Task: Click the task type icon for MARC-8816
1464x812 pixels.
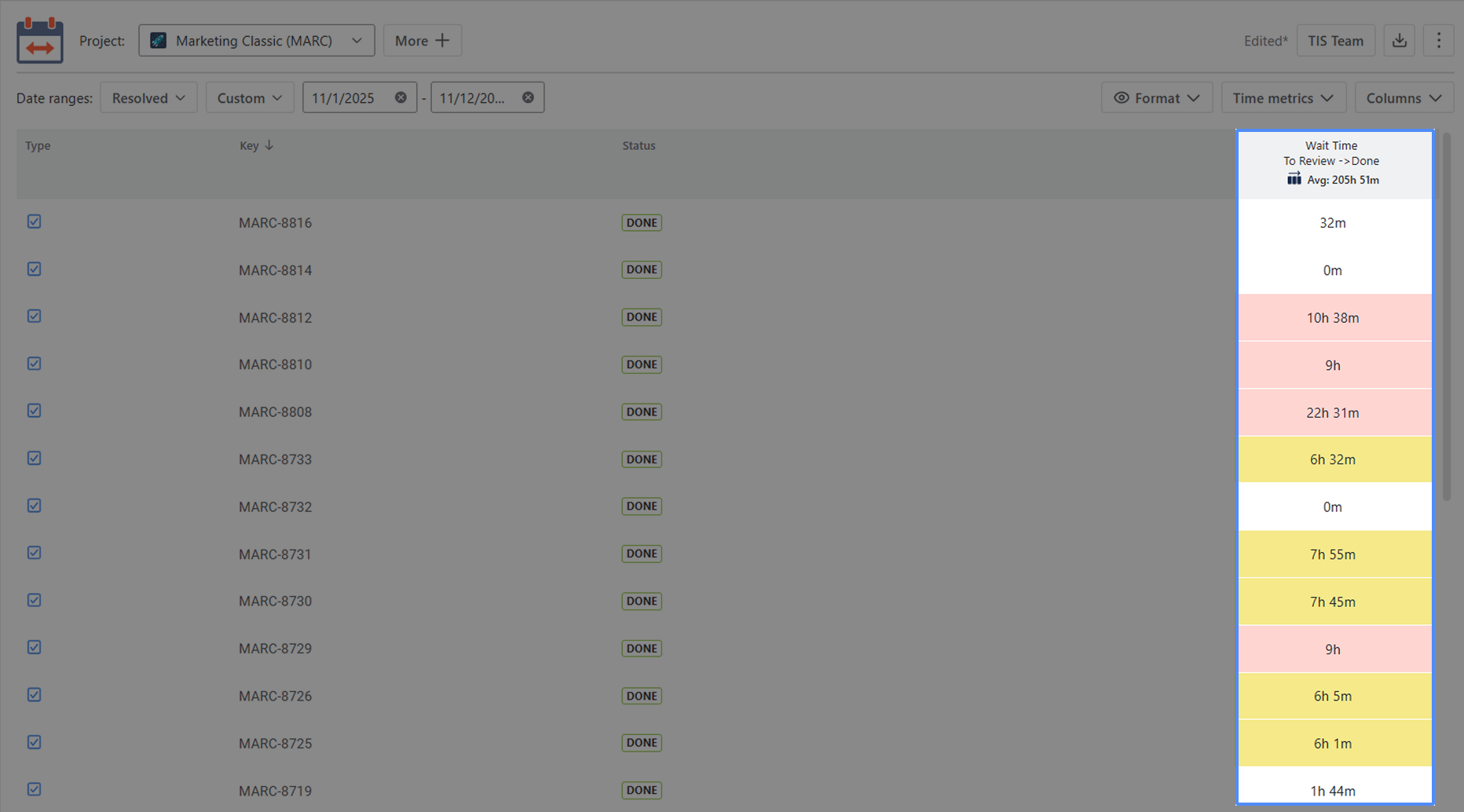Action: tap(34, 221)
